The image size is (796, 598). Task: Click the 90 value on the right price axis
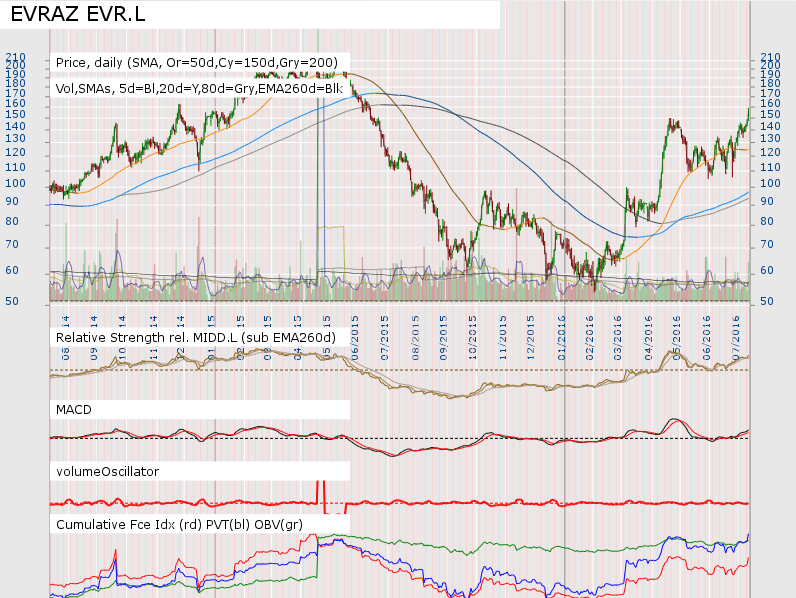pos(767,202)
